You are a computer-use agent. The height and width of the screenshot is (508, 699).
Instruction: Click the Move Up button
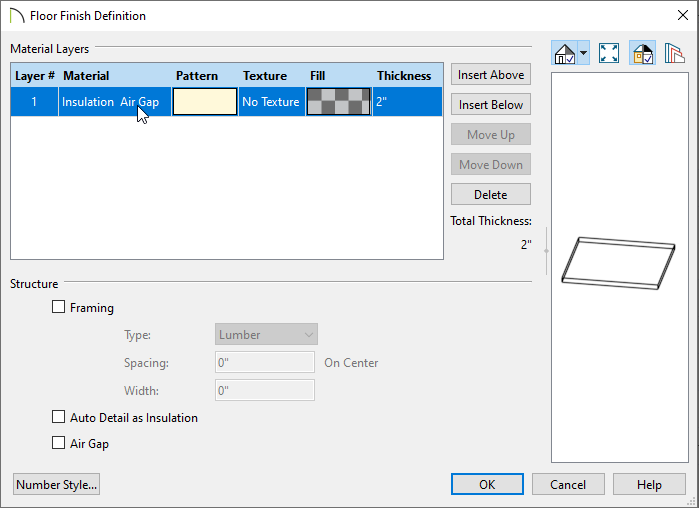tap(491, 134)
